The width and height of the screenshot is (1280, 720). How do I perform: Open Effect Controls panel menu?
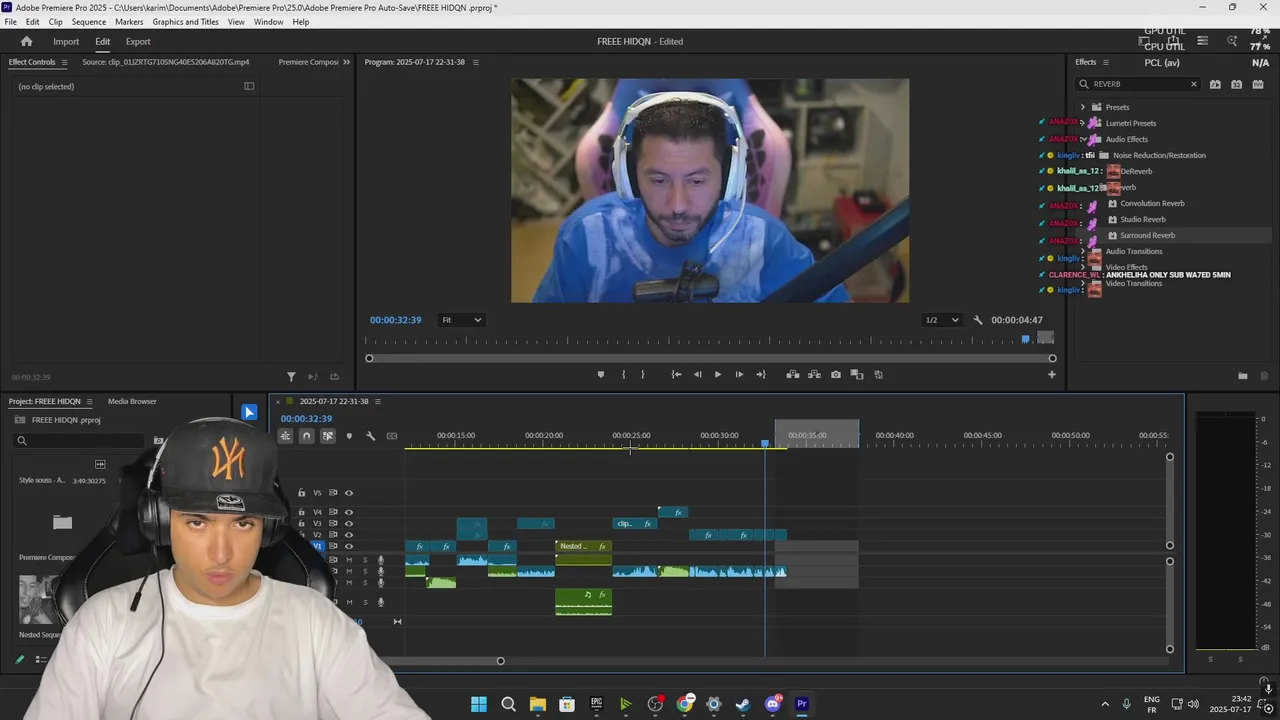tap(64, 62)
